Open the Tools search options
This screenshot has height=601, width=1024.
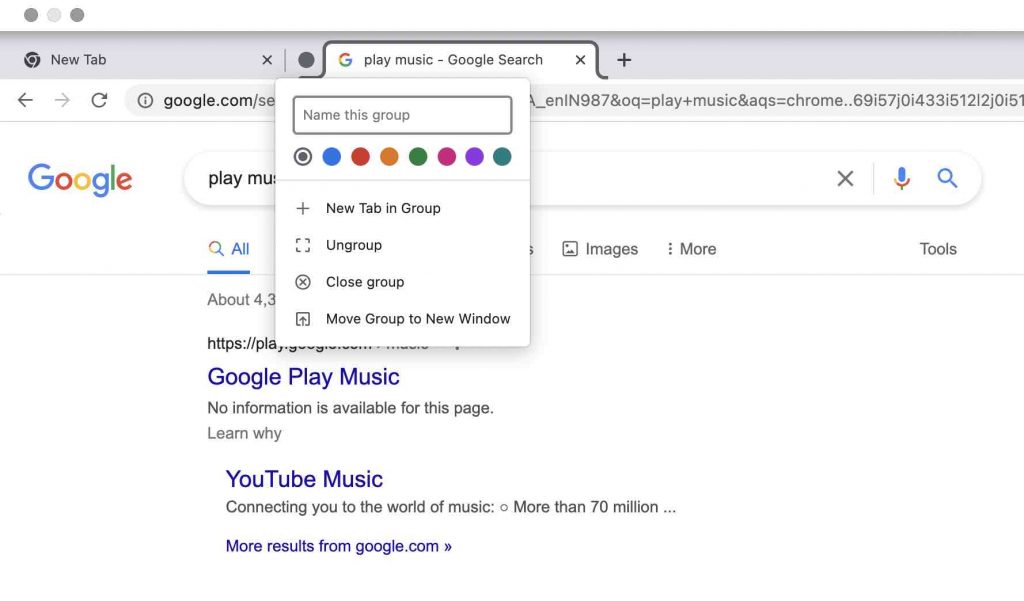click(937, 249)
